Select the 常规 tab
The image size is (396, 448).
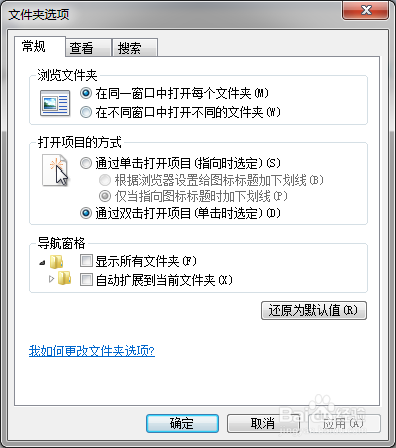point(40,46)
